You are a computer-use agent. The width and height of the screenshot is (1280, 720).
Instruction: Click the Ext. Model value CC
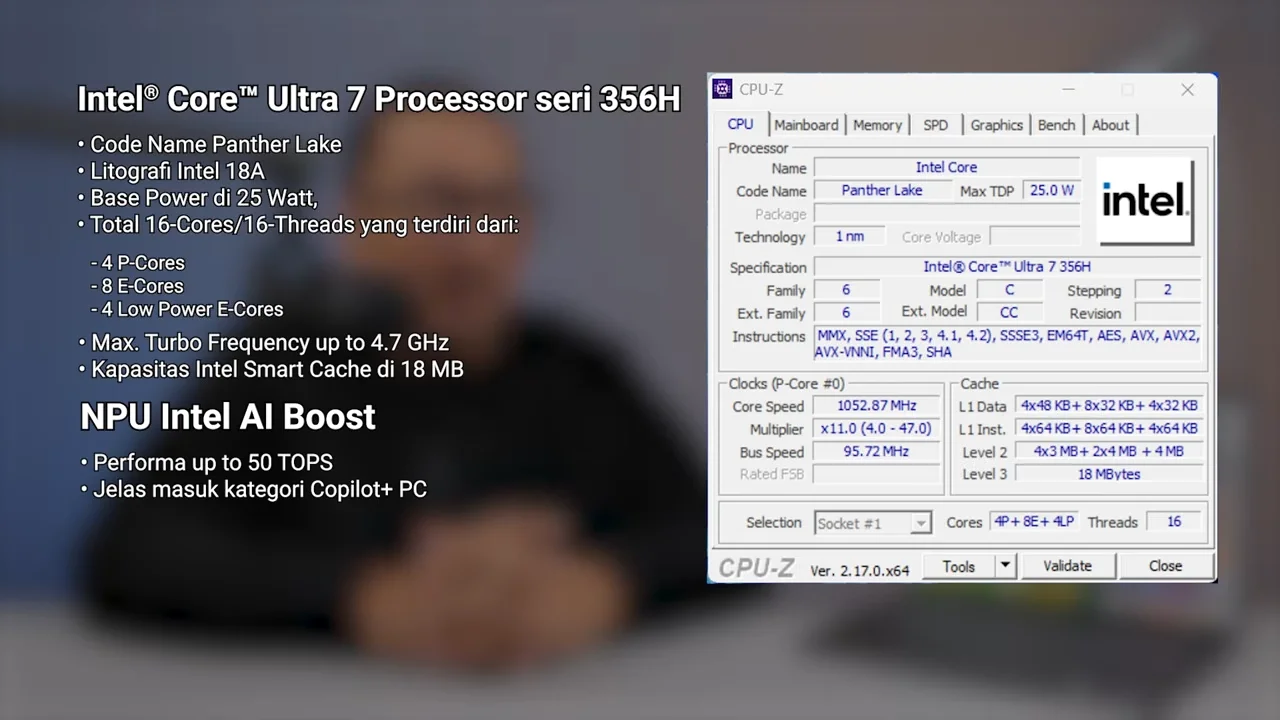point(1009,313)
